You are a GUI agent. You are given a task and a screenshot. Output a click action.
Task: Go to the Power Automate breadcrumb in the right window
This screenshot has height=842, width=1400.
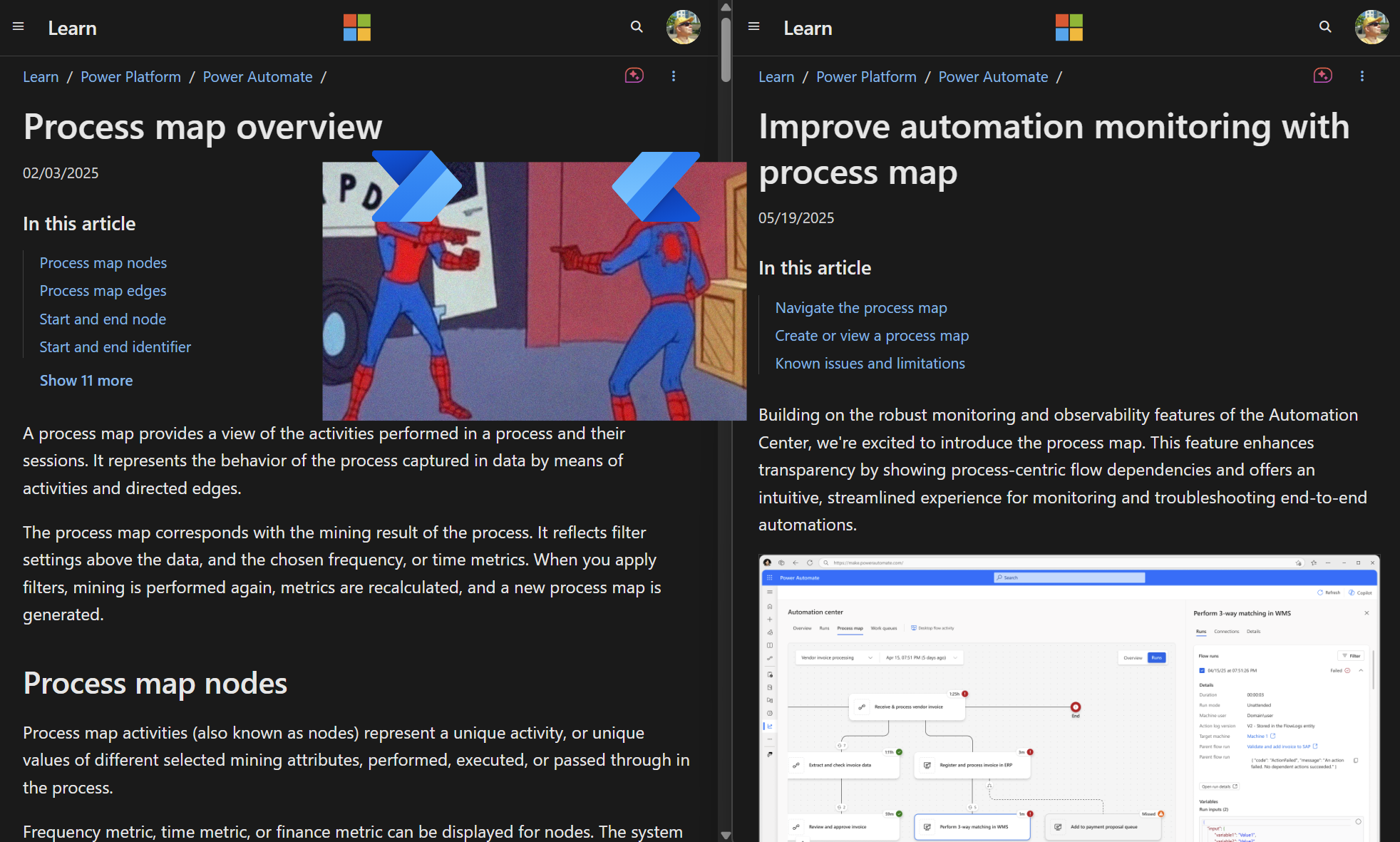[x=993, y=77]
